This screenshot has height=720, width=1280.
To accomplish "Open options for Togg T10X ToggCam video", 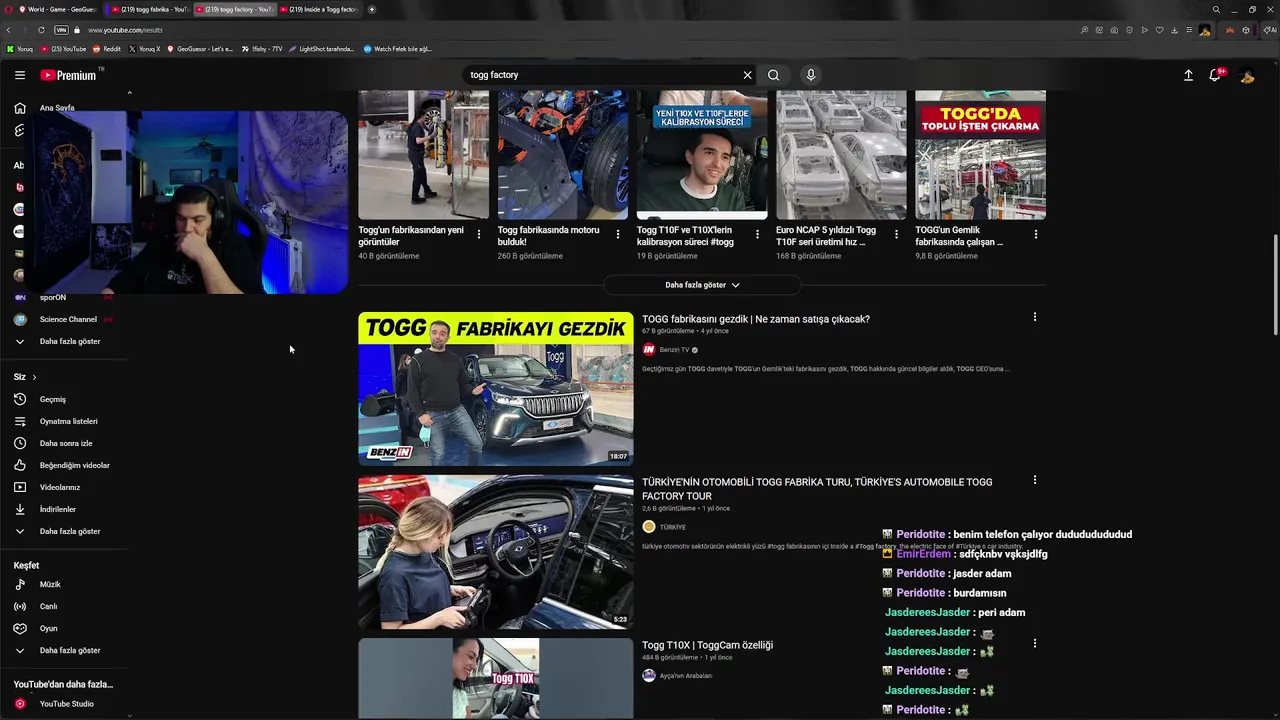I will (1035, 643).
